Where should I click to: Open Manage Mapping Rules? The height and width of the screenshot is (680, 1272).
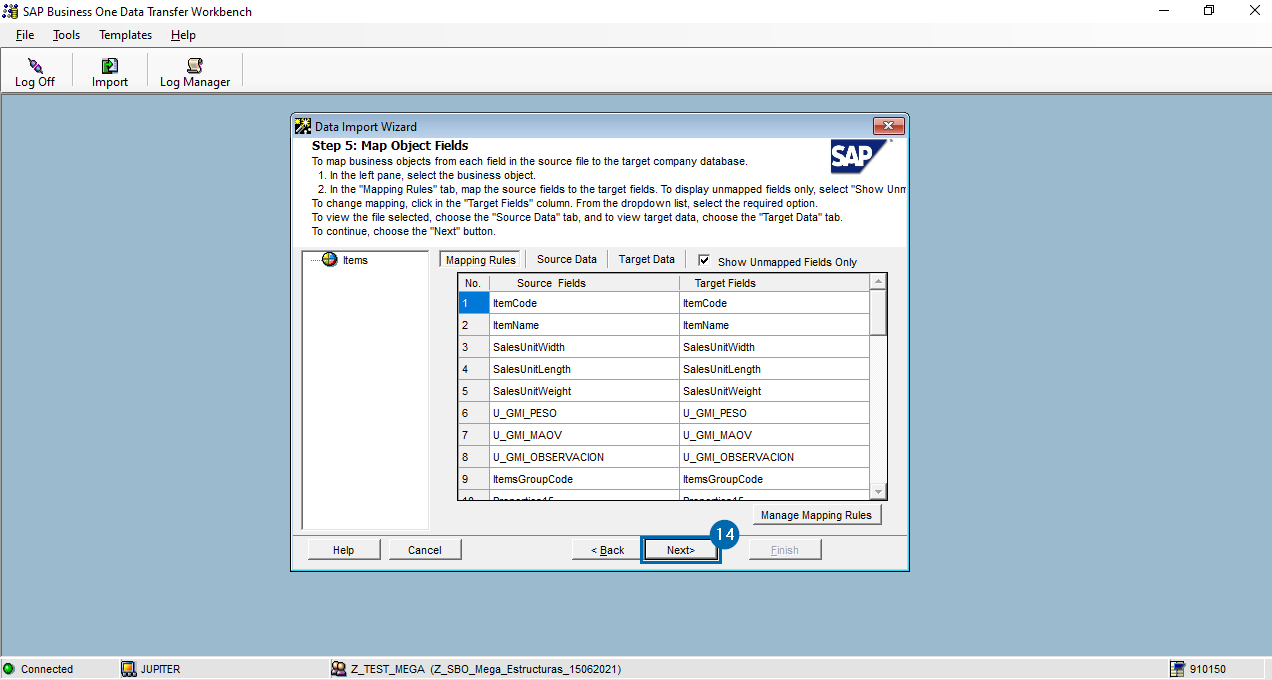816,515
